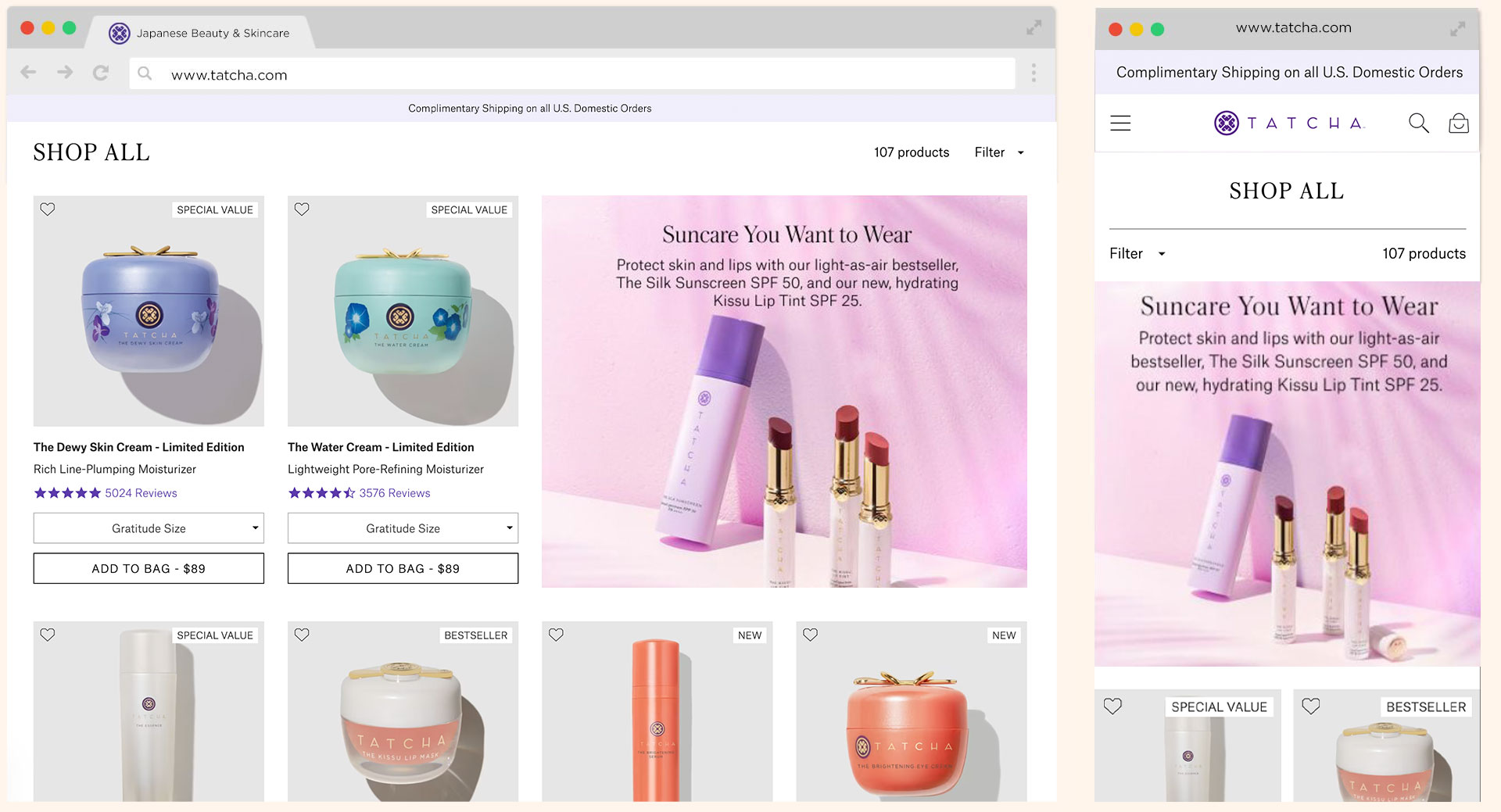Open the desktop Suncare You Want to Wear banner

click(784, 391)
